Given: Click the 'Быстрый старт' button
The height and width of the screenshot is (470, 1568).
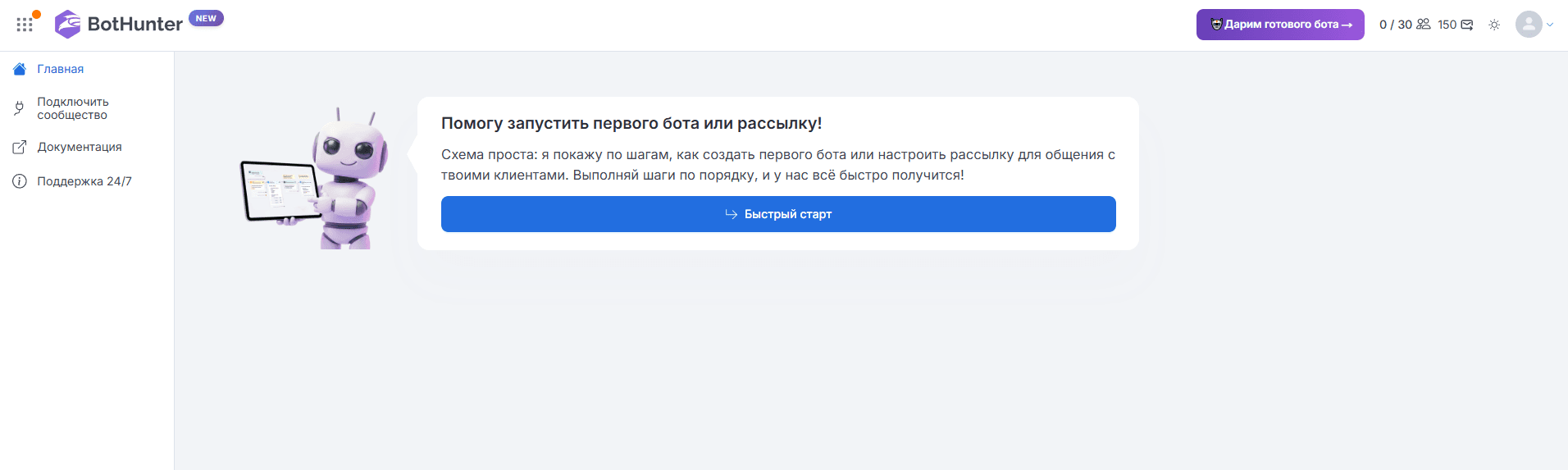Looking at the screenshot, I should [x=778, y=214].
